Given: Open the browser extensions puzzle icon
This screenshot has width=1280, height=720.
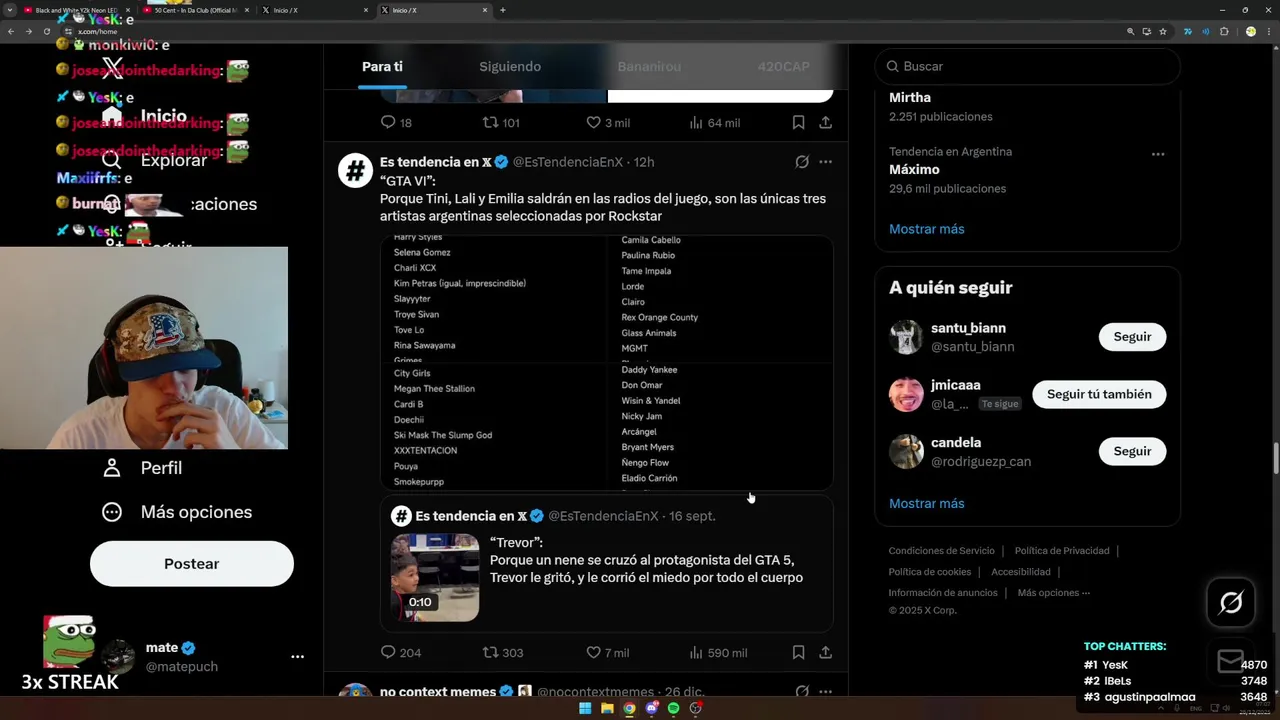Looking at the screenshot, I should click(x=1224, y=31).
